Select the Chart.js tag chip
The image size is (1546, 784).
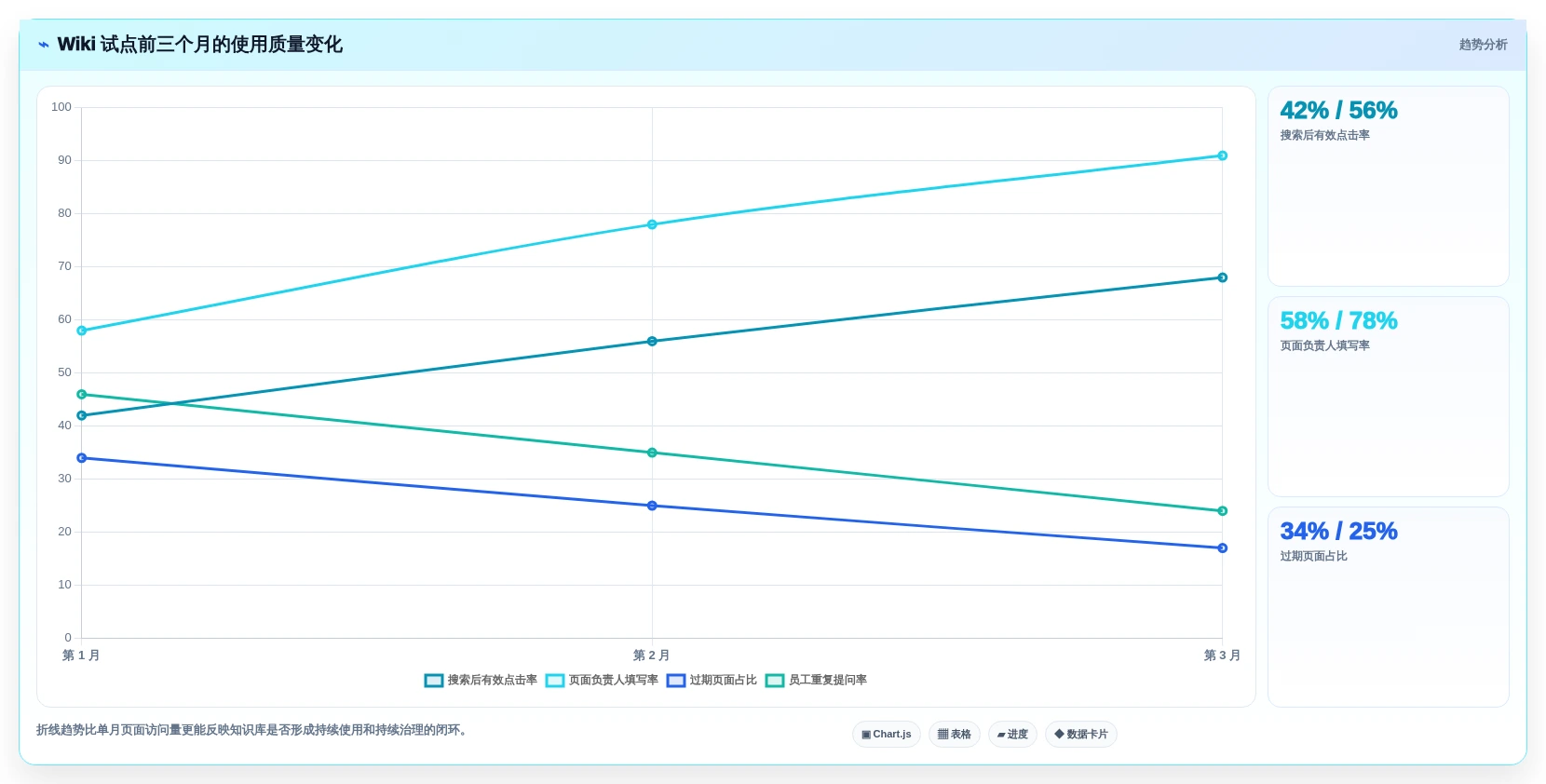point(887,735)
